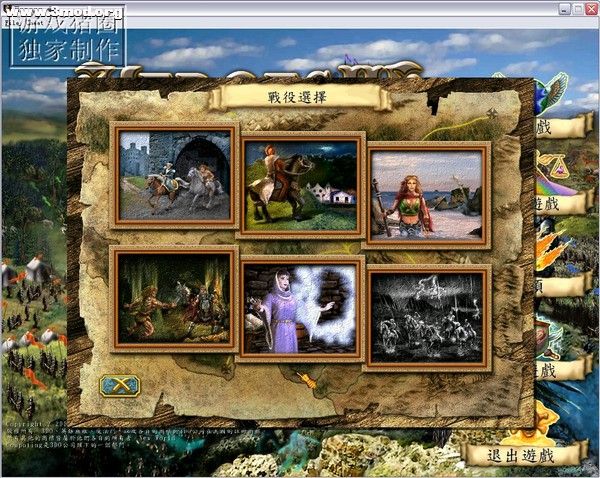This screenshot has width=600, height=478.
Task: Choose the purple-robed sorceress campaign
Action: coord(301,309)
